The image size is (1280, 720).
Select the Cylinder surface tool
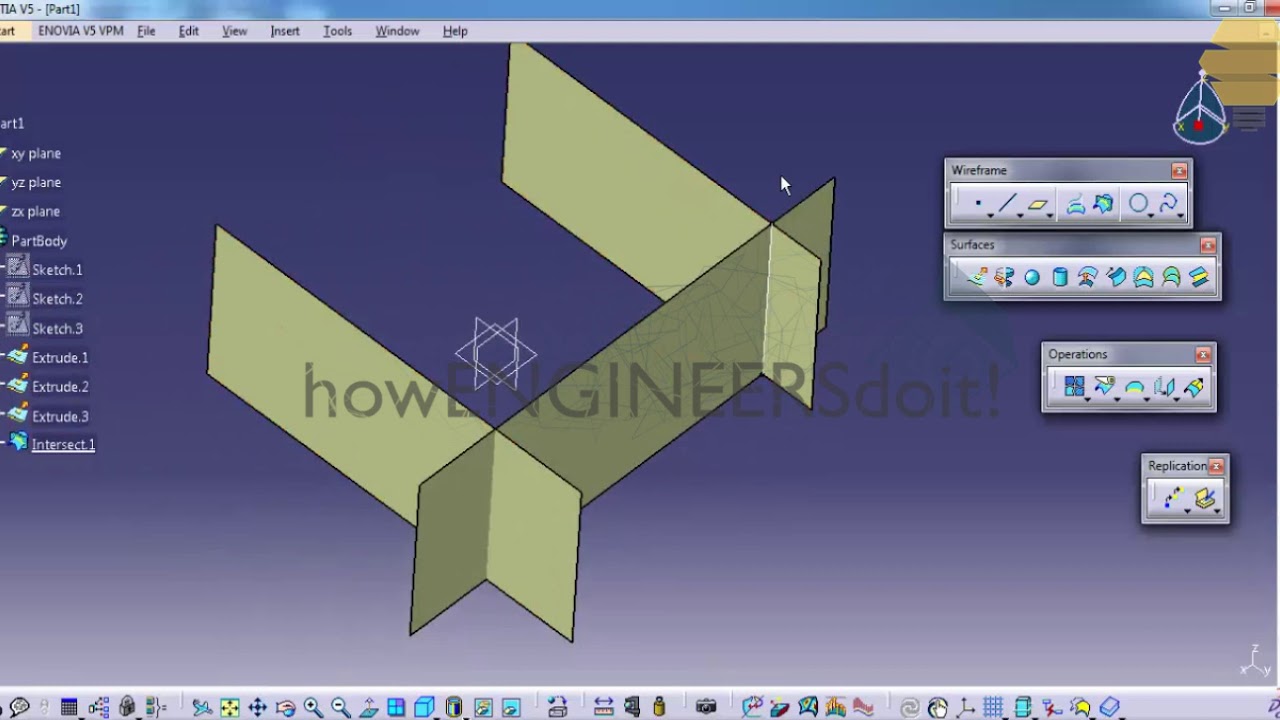(x=1060, y=277)
